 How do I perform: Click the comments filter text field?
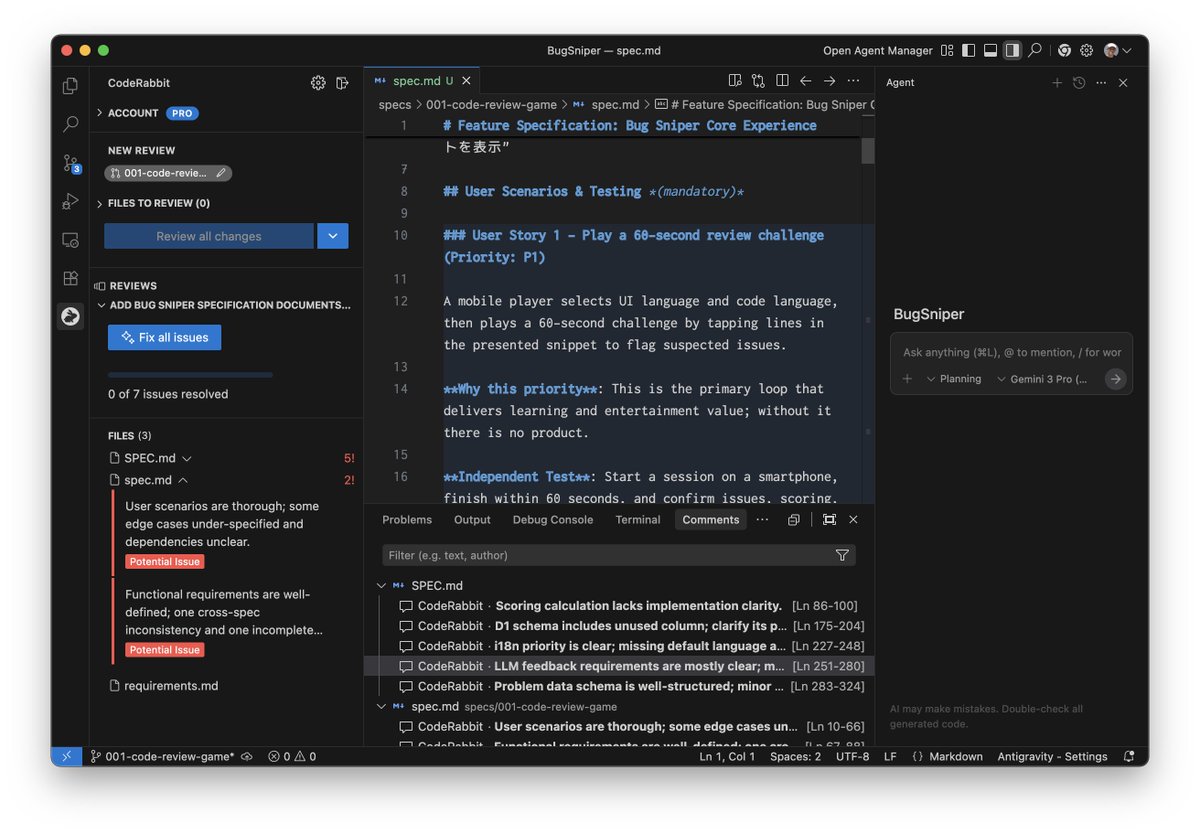pyautogui.click(x=607, y=555)
